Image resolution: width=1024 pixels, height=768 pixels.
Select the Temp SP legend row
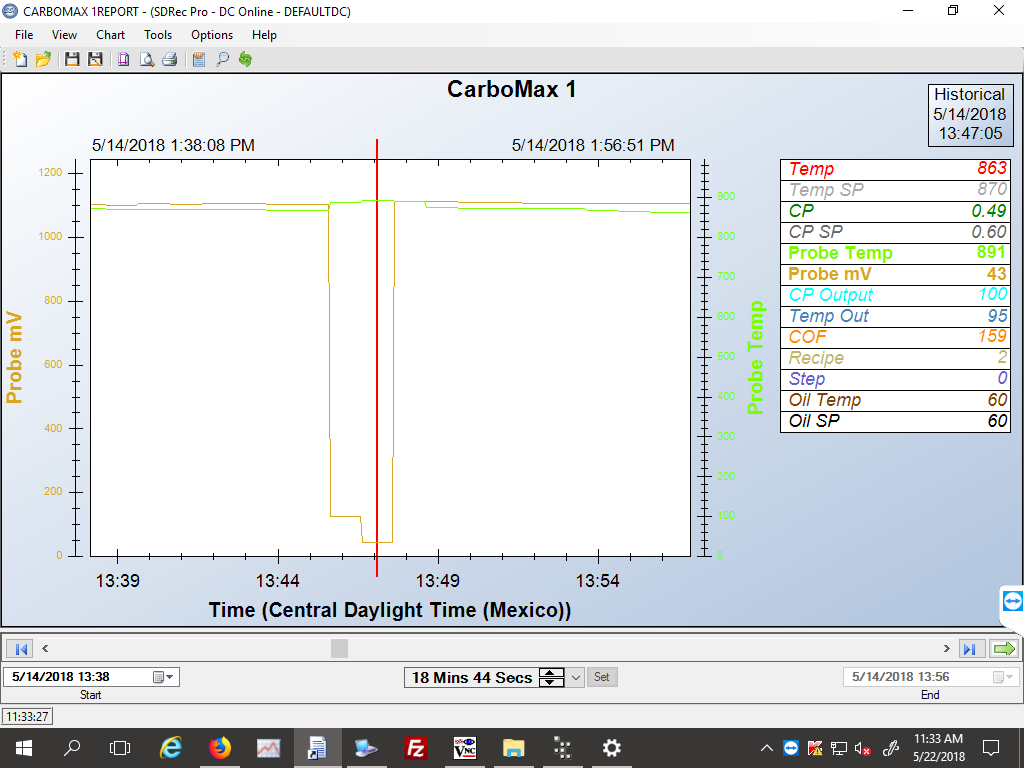895,190
